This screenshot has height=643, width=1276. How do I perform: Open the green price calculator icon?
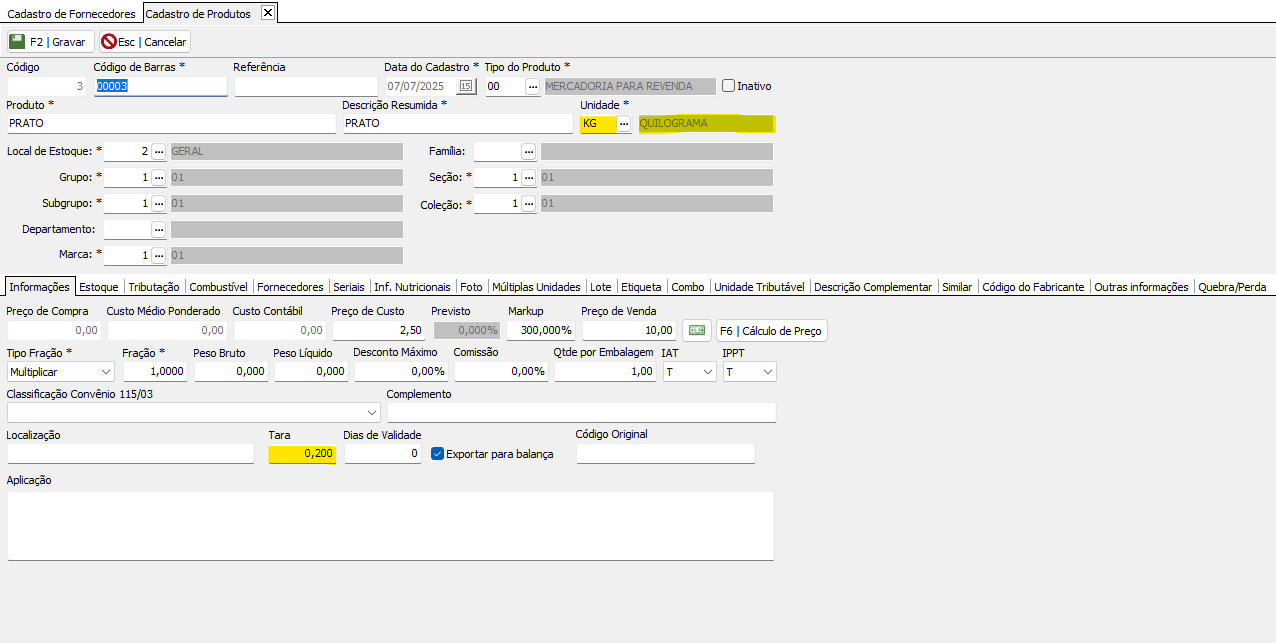696,330
